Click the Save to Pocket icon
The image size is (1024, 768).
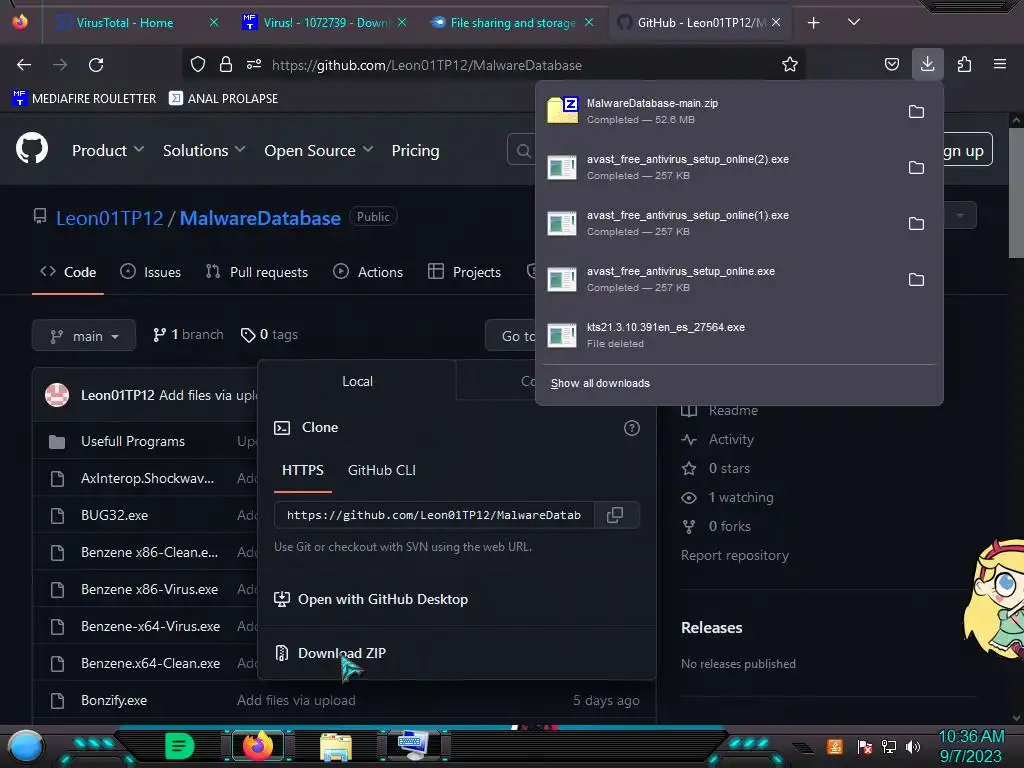pyautogui.click(x=891, y=64)
